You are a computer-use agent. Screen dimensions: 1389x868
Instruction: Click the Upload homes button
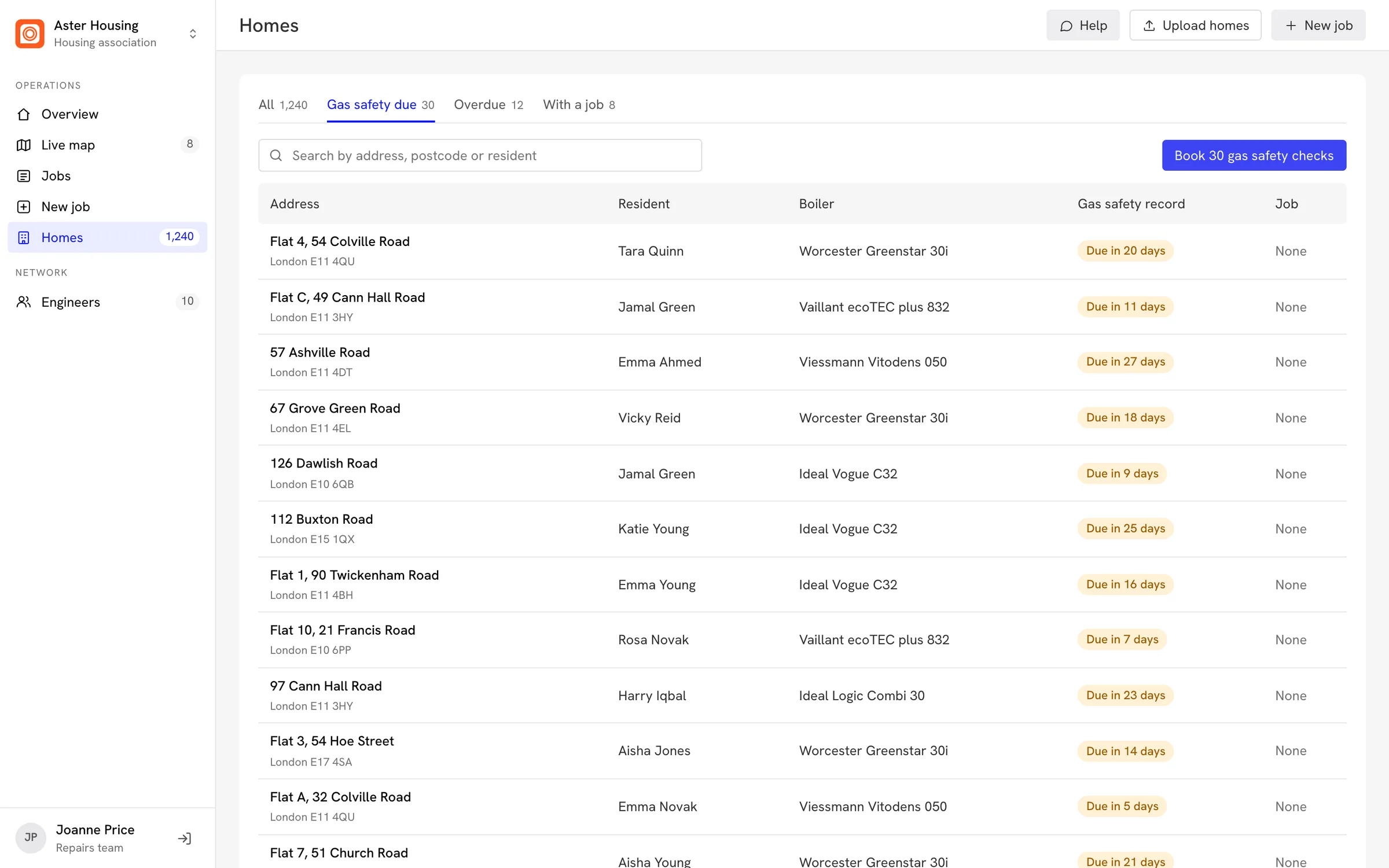click(1195, 25)
